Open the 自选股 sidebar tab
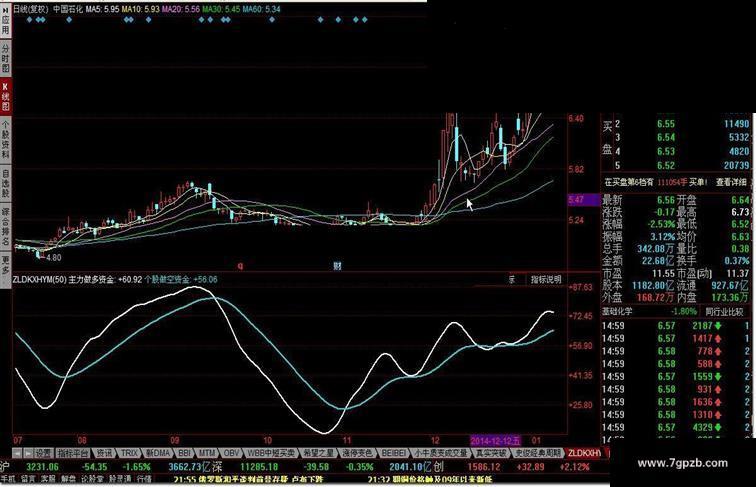The image size is (756, 487). coord(5,184)
